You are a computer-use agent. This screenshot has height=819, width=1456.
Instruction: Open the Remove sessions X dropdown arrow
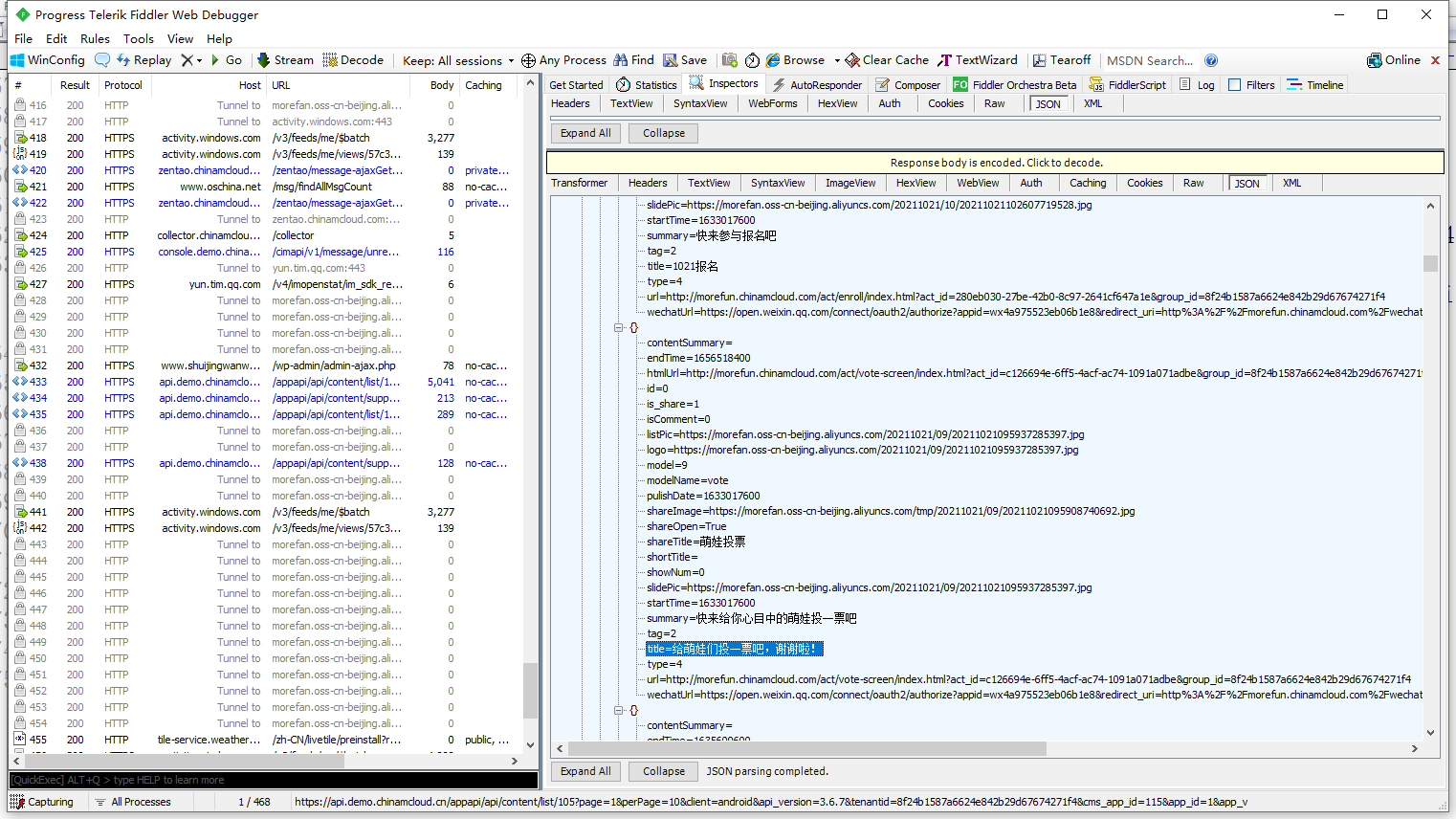(199, 60)
